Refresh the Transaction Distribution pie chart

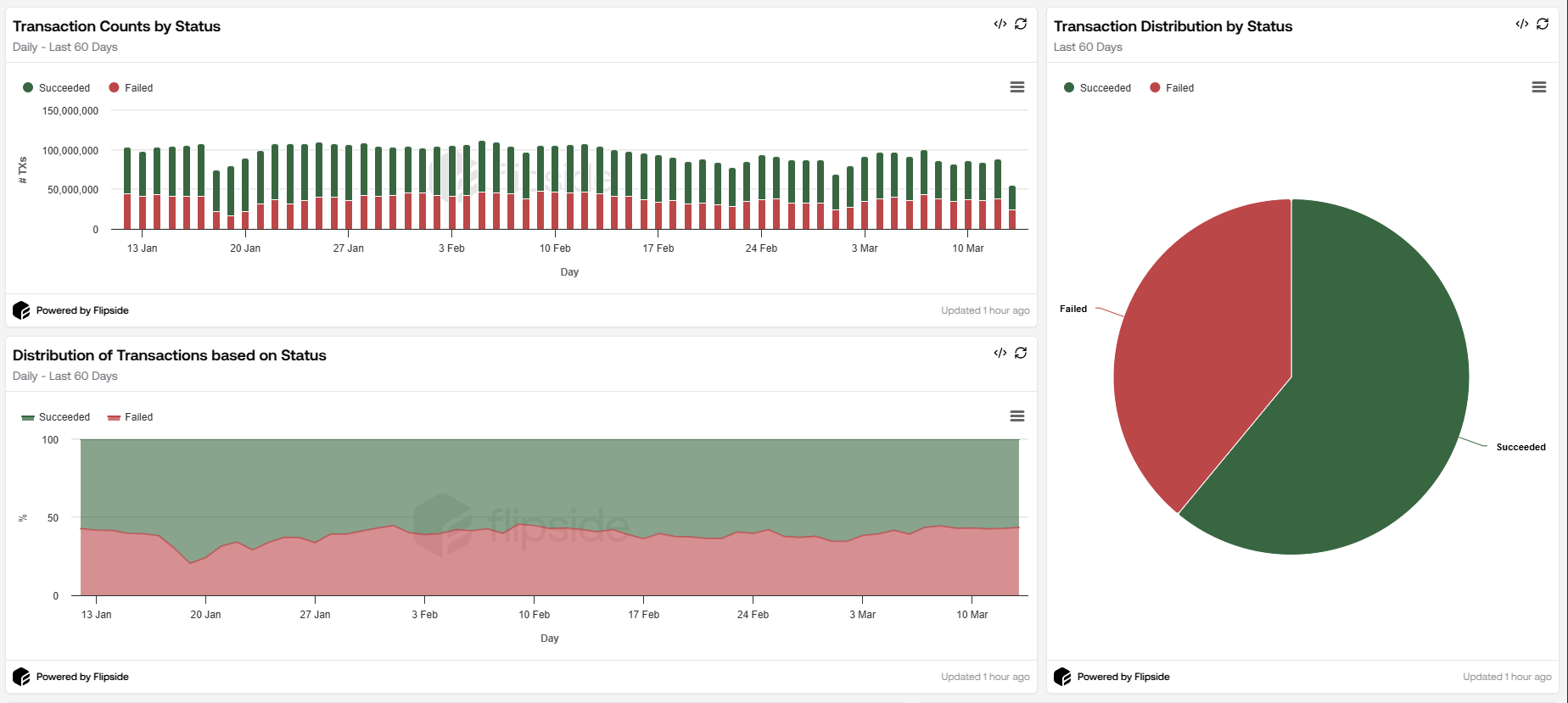[x=1543, y=24]
